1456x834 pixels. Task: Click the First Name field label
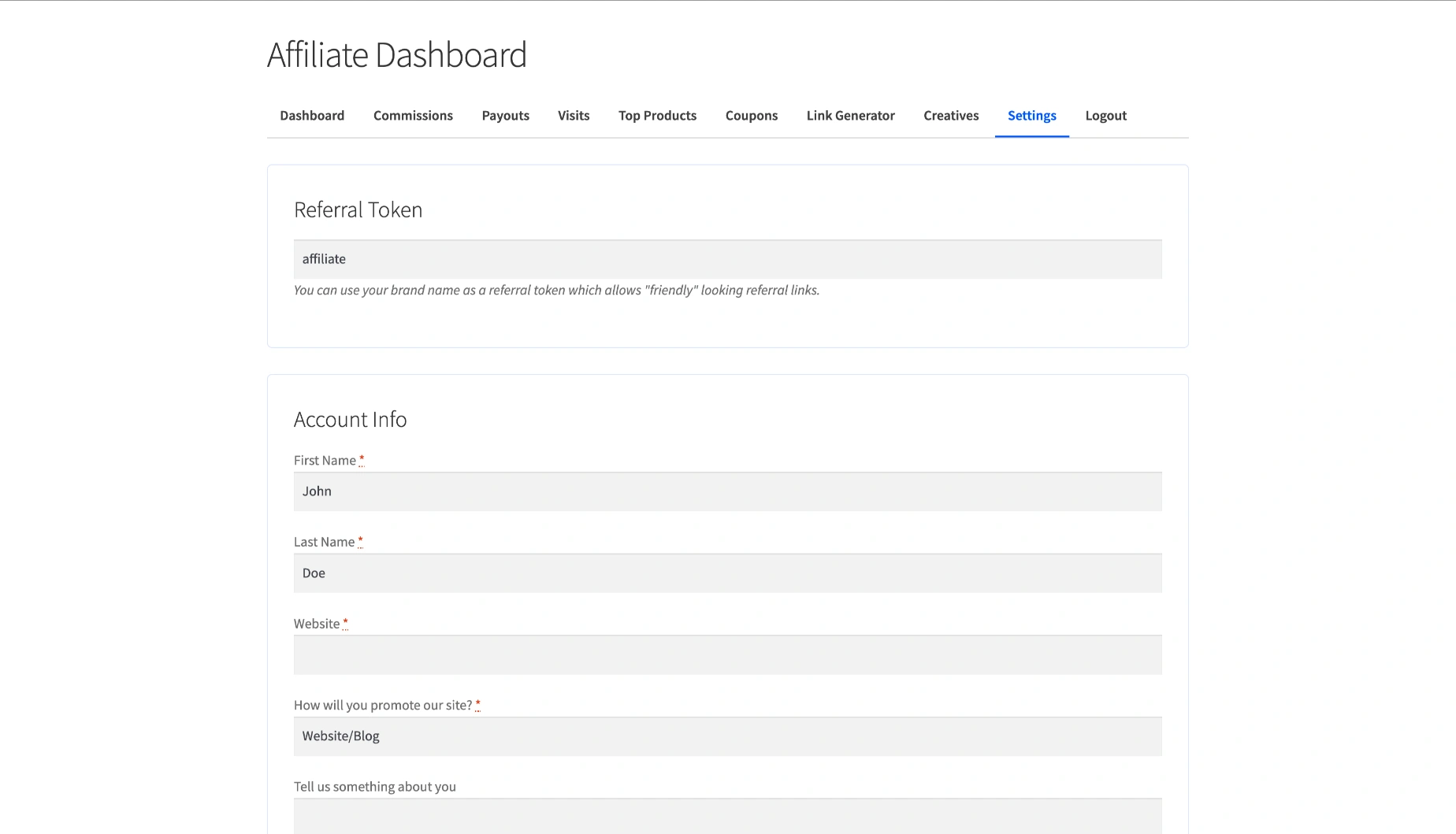click(x=325, y=461)
